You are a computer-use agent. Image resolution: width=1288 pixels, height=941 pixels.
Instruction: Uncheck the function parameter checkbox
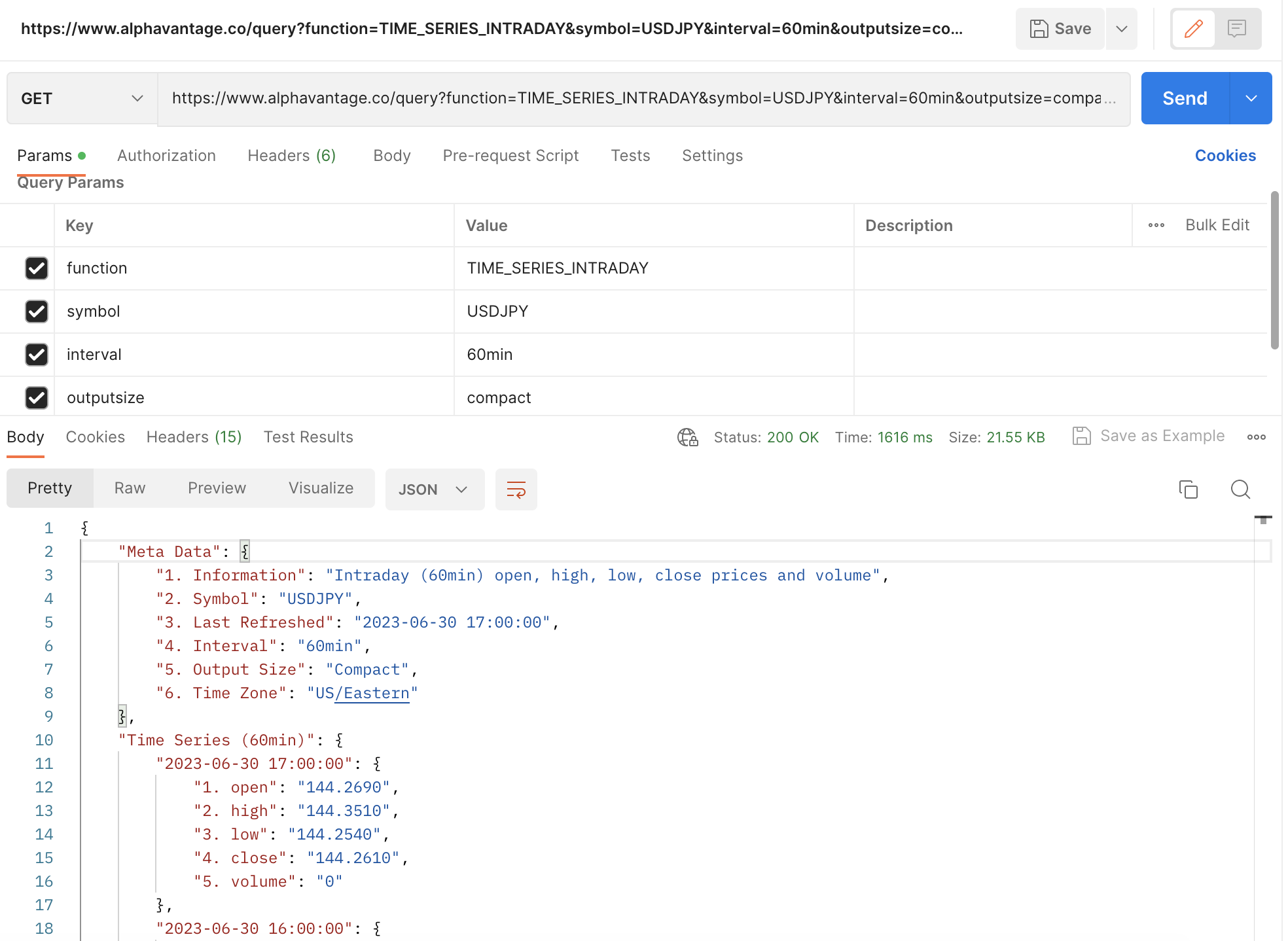tap(37, 268)
